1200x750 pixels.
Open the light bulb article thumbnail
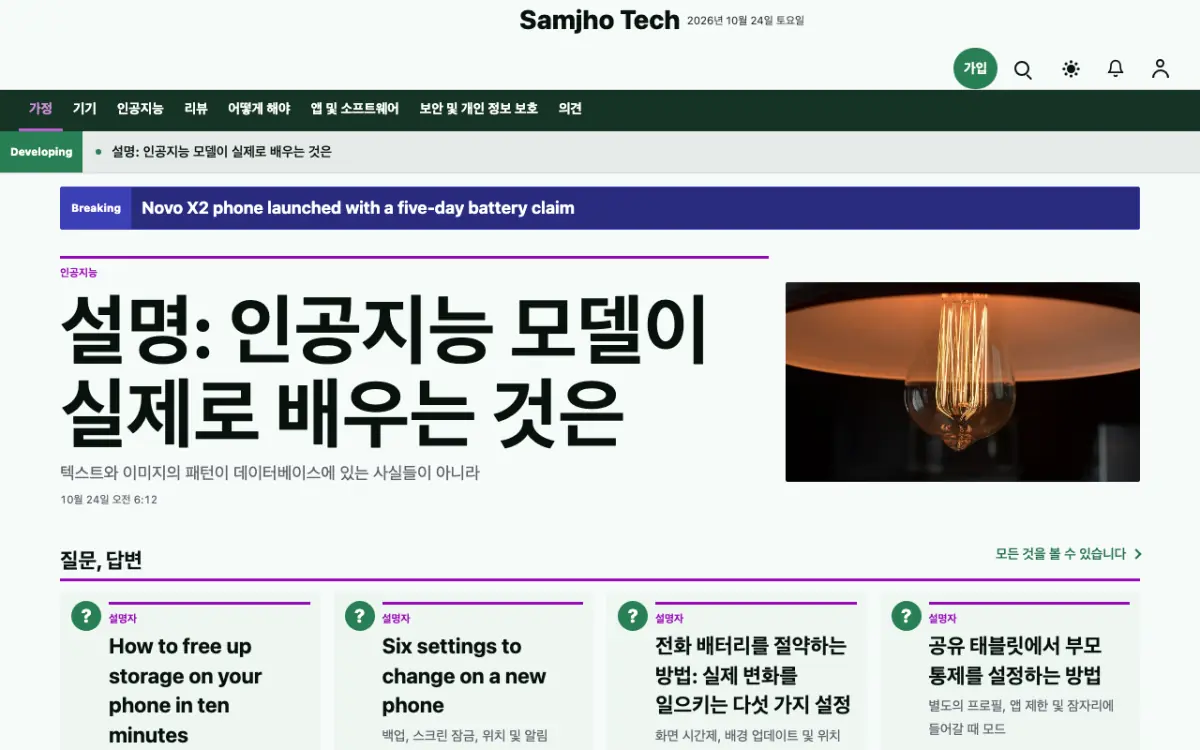[x=962, y=382]
